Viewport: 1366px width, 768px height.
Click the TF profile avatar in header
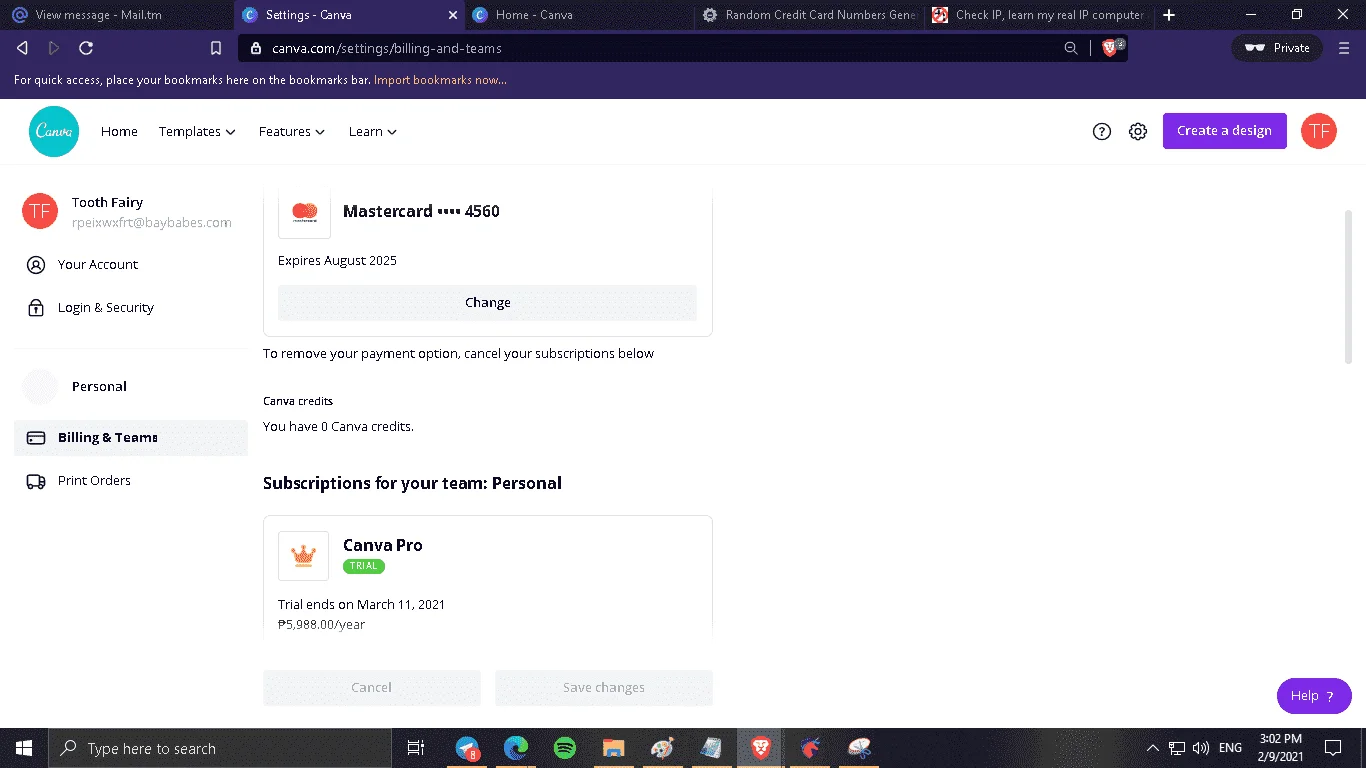tap(1319, 131)
